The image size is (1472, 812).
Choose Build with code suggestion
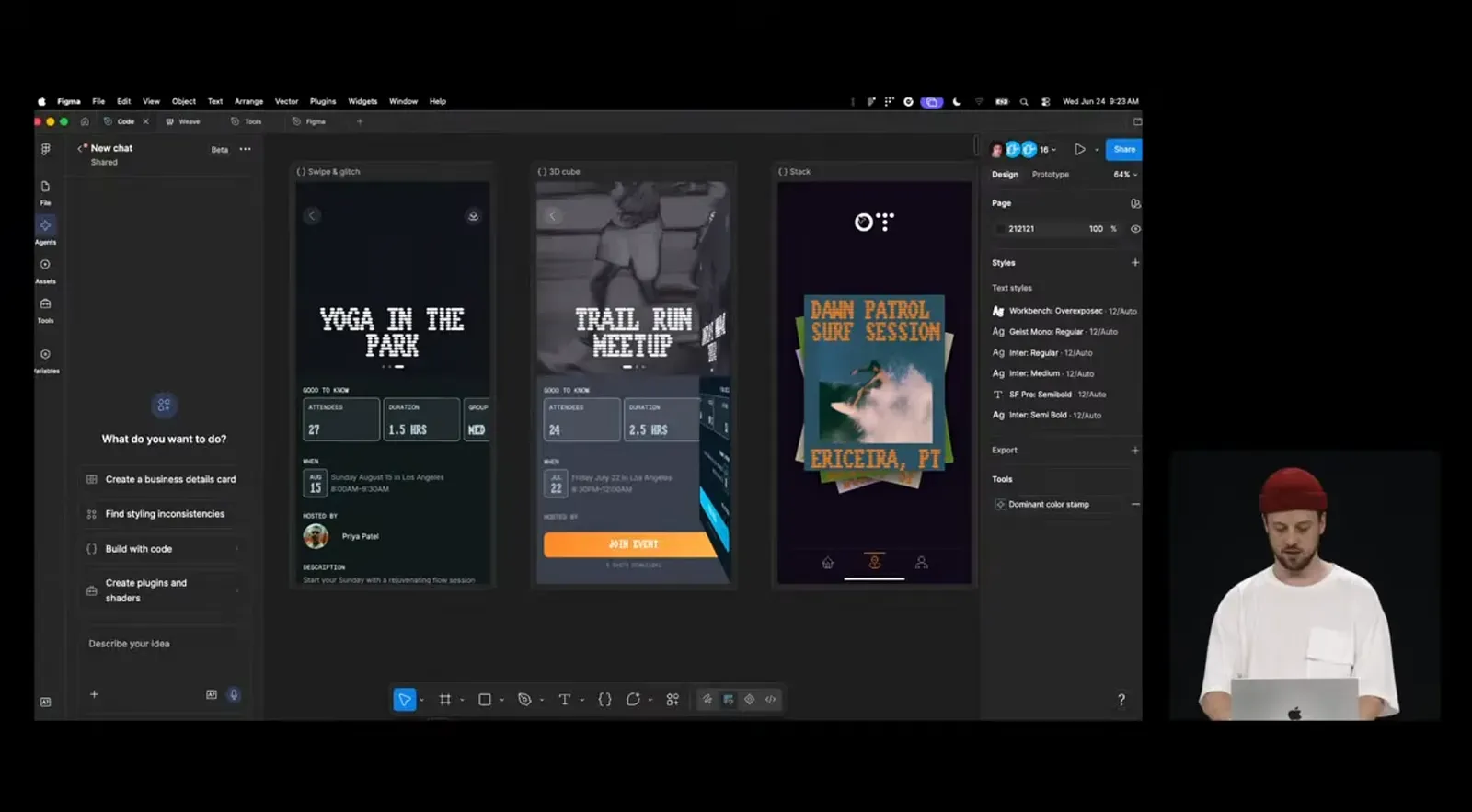pos(163,549)
